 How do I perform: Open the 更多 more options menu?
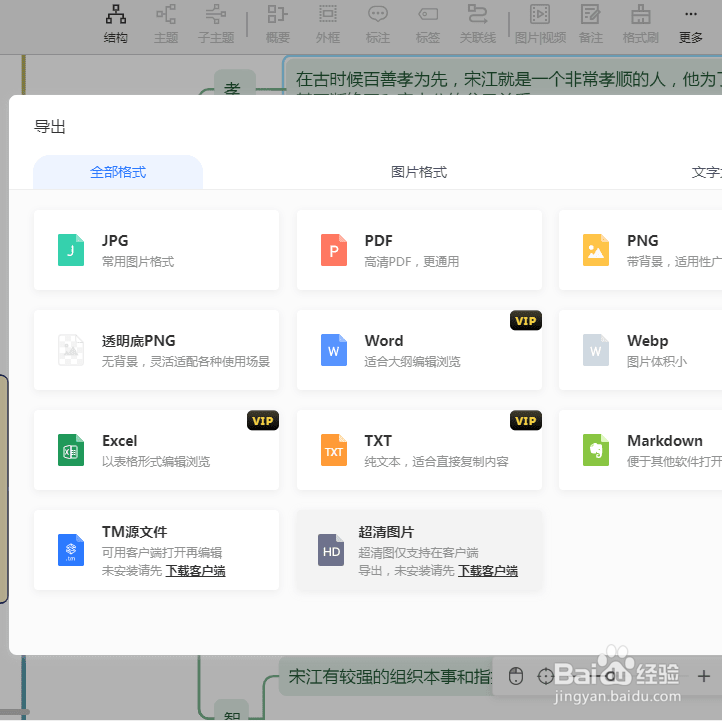[x=691, y=23]
